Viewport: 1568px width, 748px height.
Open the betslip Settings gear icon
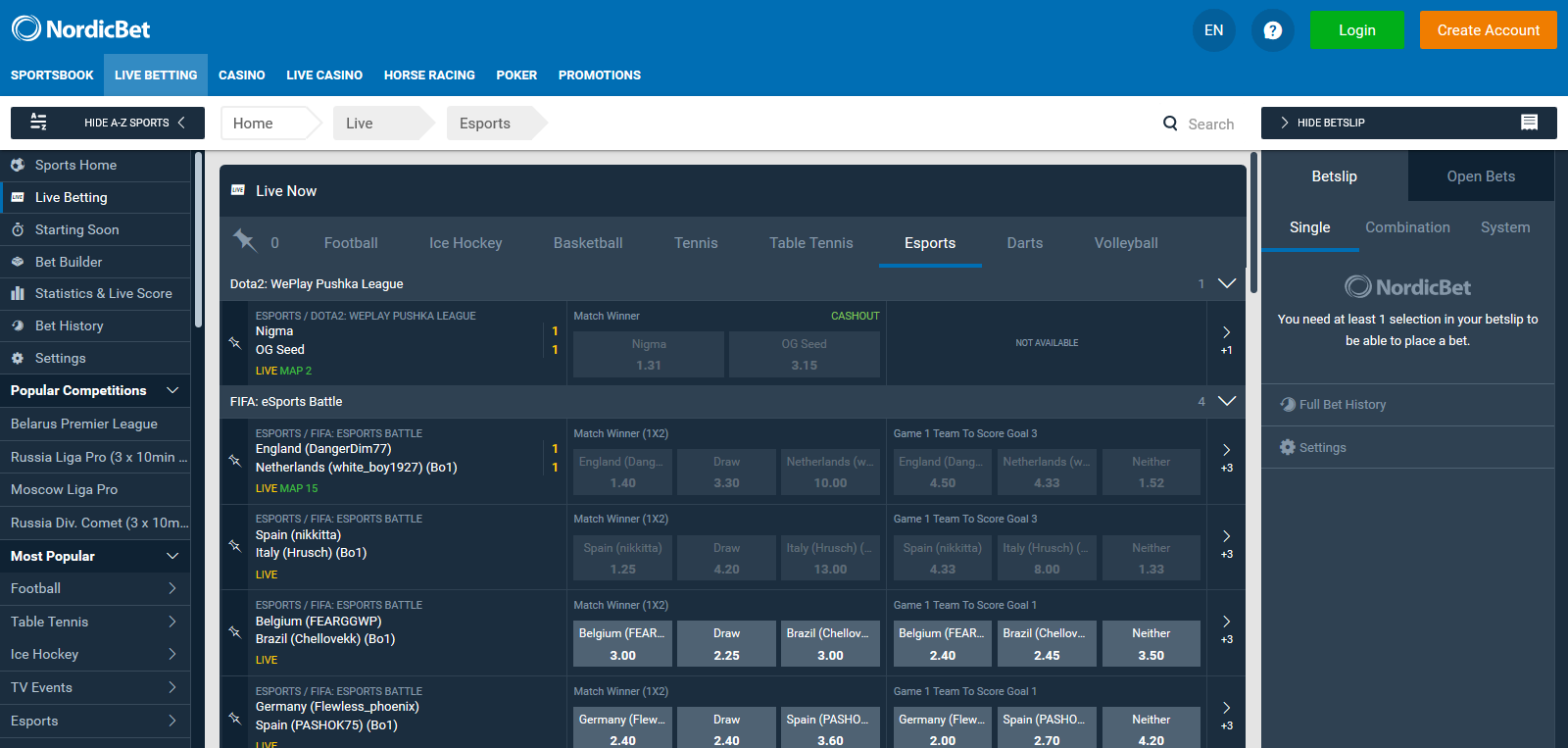click(1288, 447)
